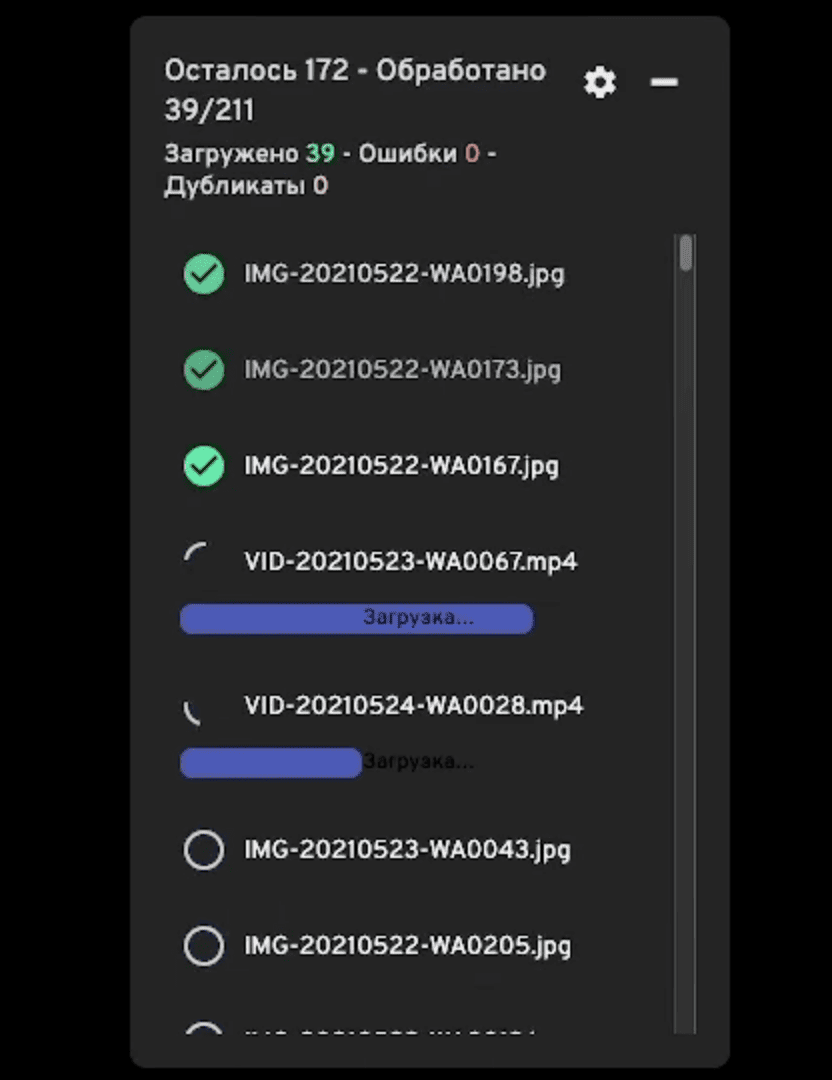Select the pending circle for IMG-20210522-WA0205.jpg

coord(204,946)
